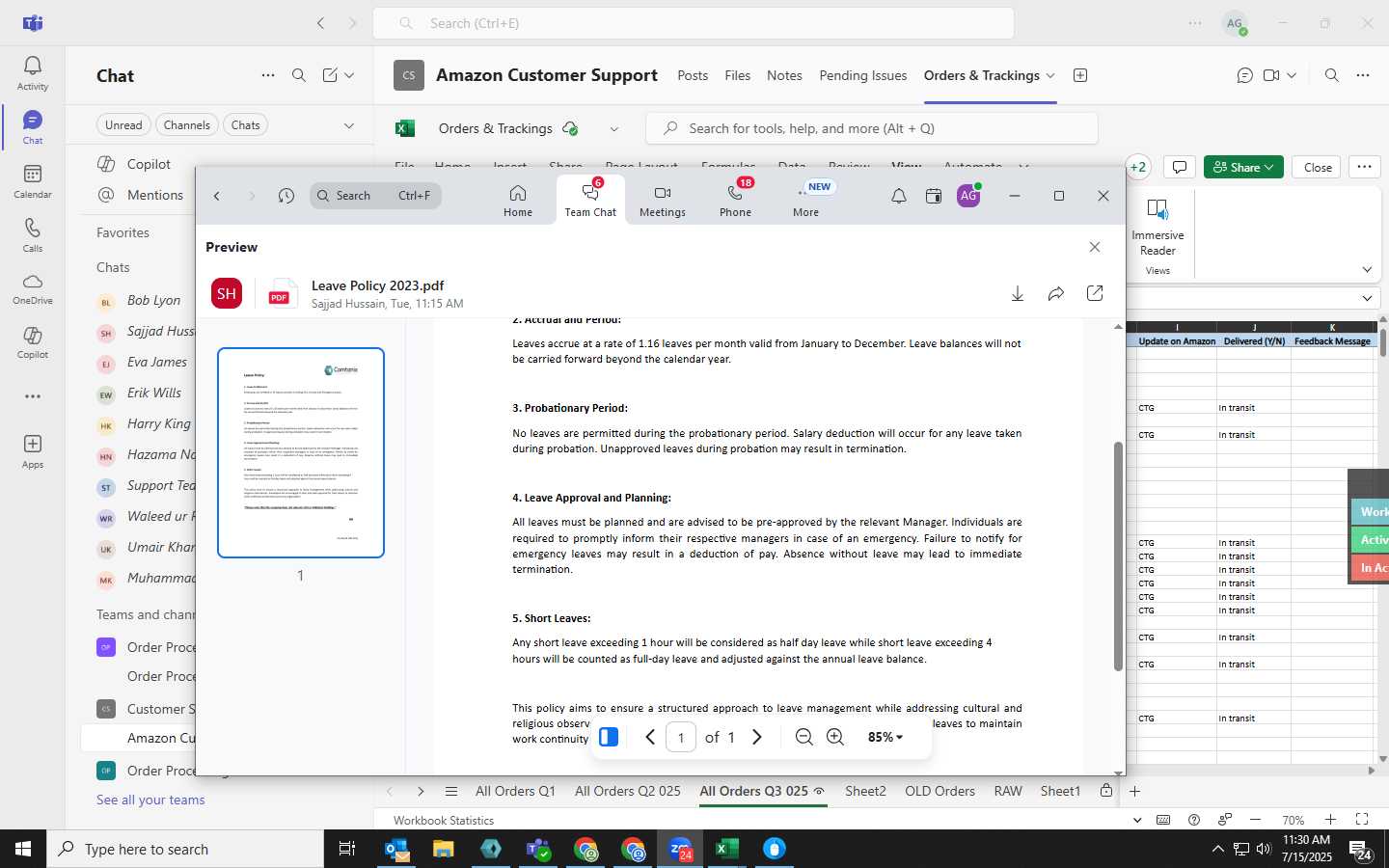The width and height of the screenshot is (1389, 868).
Task: Close the Preview pane
Action: pos(1095,247)
